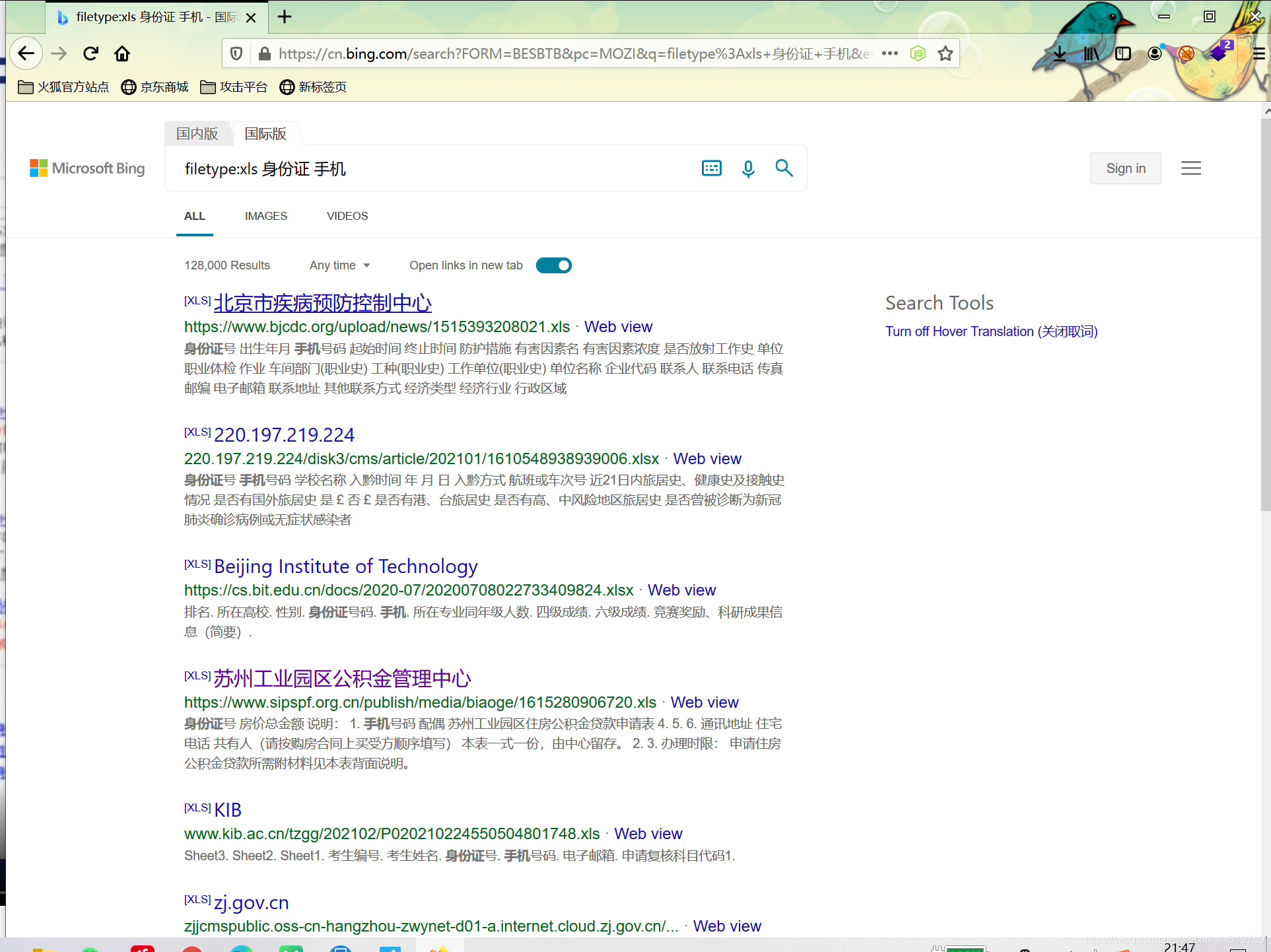Reload the current page
Viewport: 1271px width, 952px height.
[90, 53]
